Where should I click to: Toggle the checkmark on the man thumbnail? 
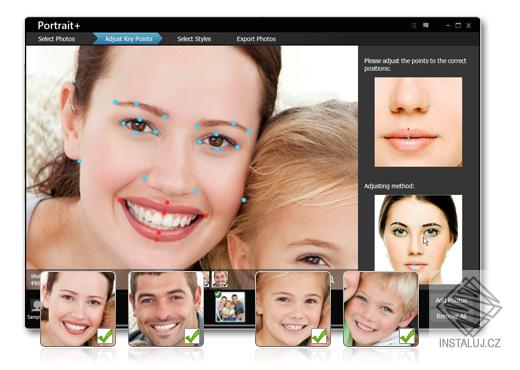pos(193,336)
